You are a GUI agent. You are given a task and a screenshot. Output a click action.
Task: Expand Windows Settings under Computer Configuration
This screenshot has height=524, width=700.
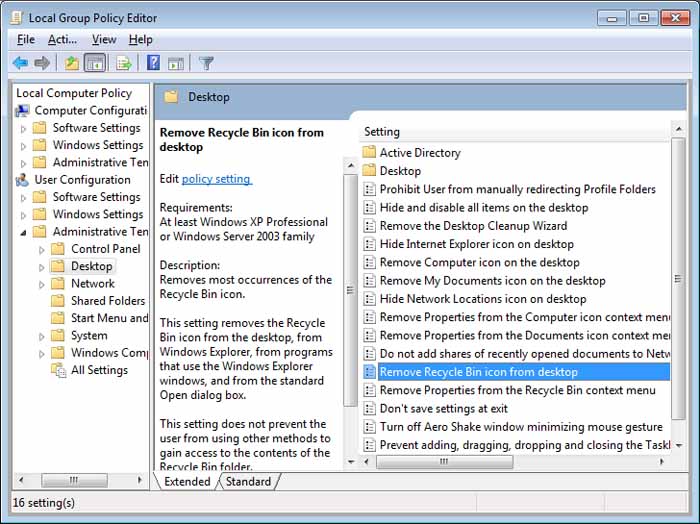[24, 146]
